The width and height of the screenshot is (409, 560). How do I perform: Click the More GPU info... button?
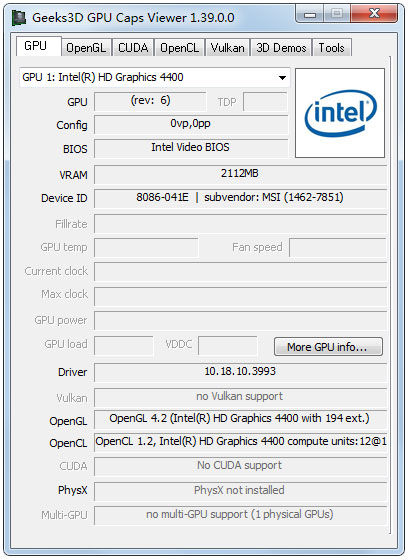tap(328, 347)
